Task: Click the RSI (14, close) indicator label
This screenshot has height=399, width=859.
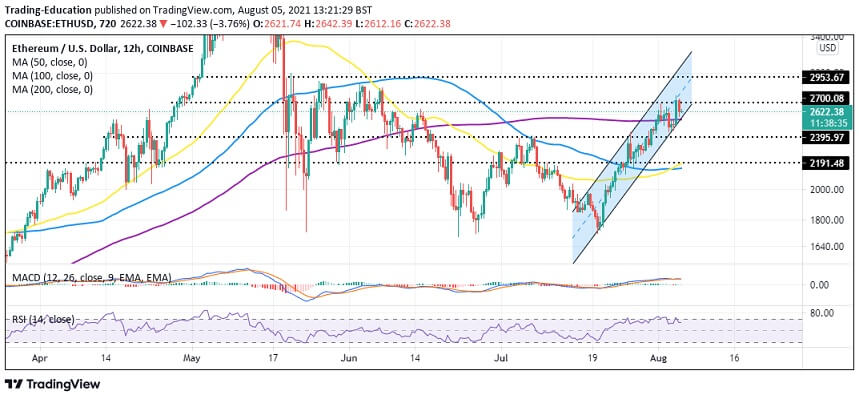Action: point(43,319)
